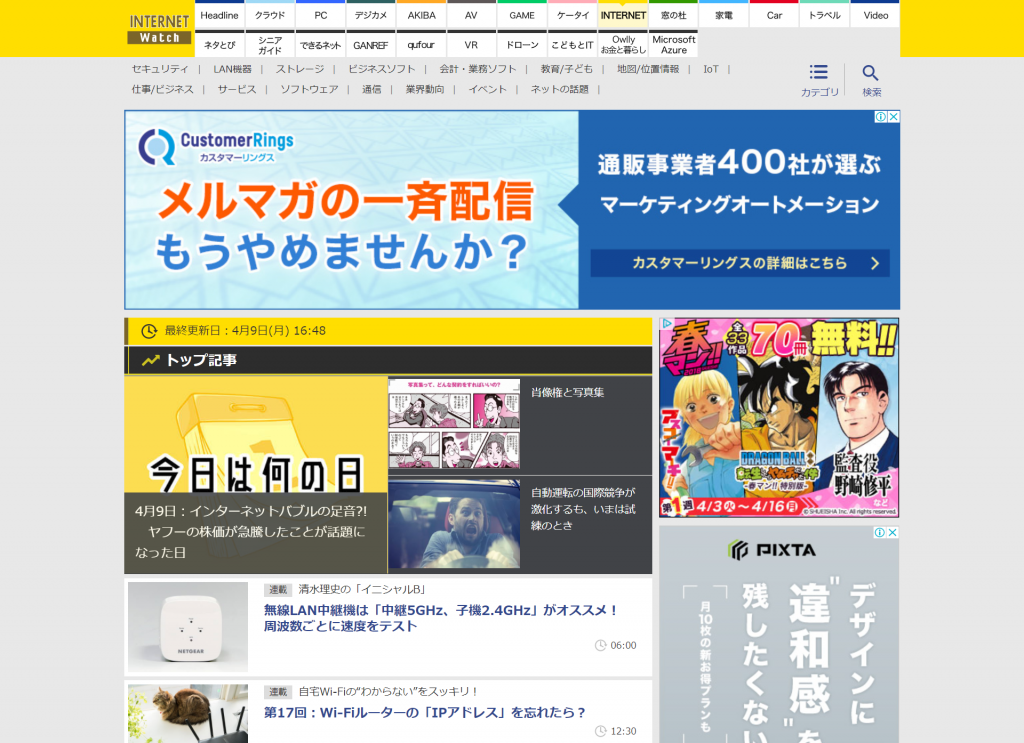The height and width of the screenshot is (743, 1024).
Task: Select the AKIBA tab
Action: point(421,14)
